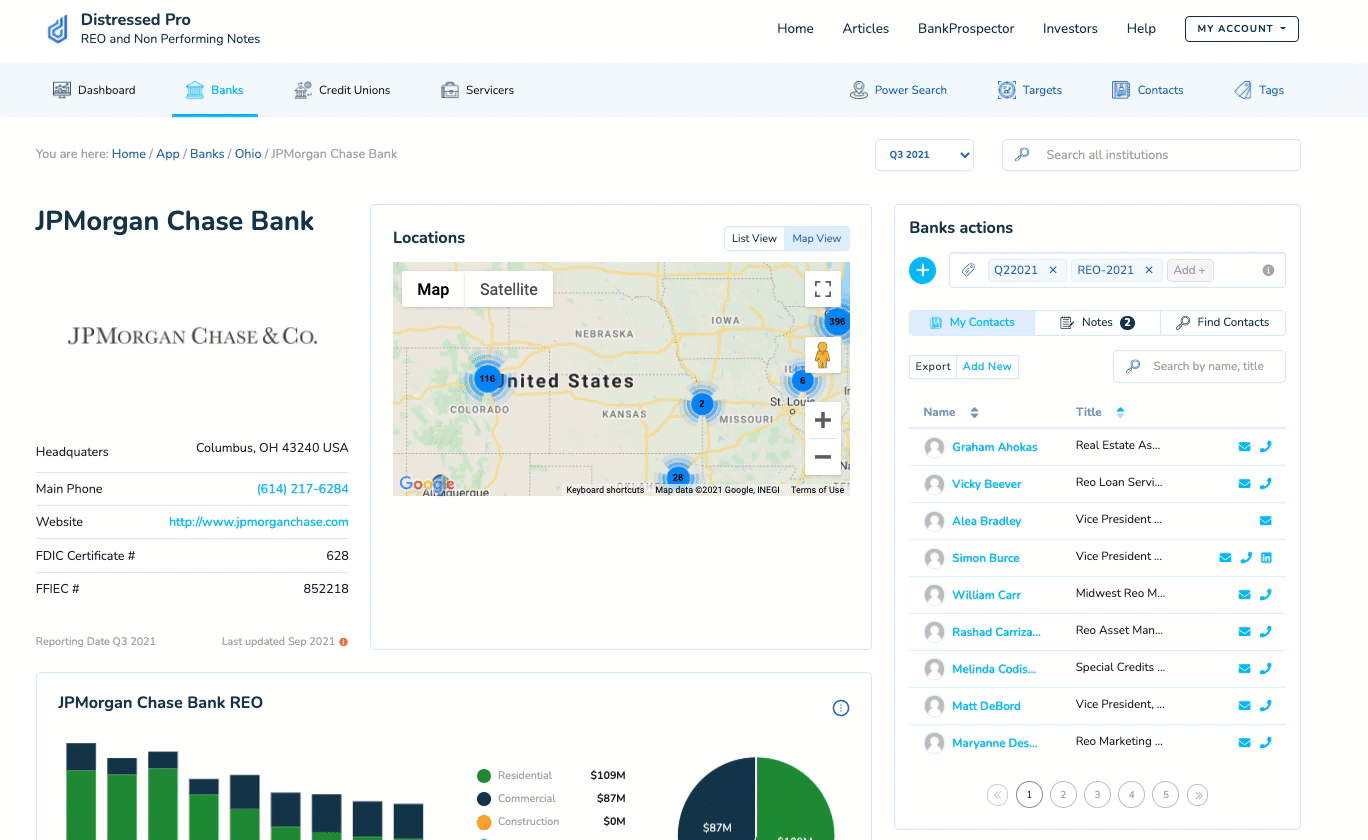This screenshot has width=1368, height=840.
Task: Show the Satellite layer
Action: point(509,289)
